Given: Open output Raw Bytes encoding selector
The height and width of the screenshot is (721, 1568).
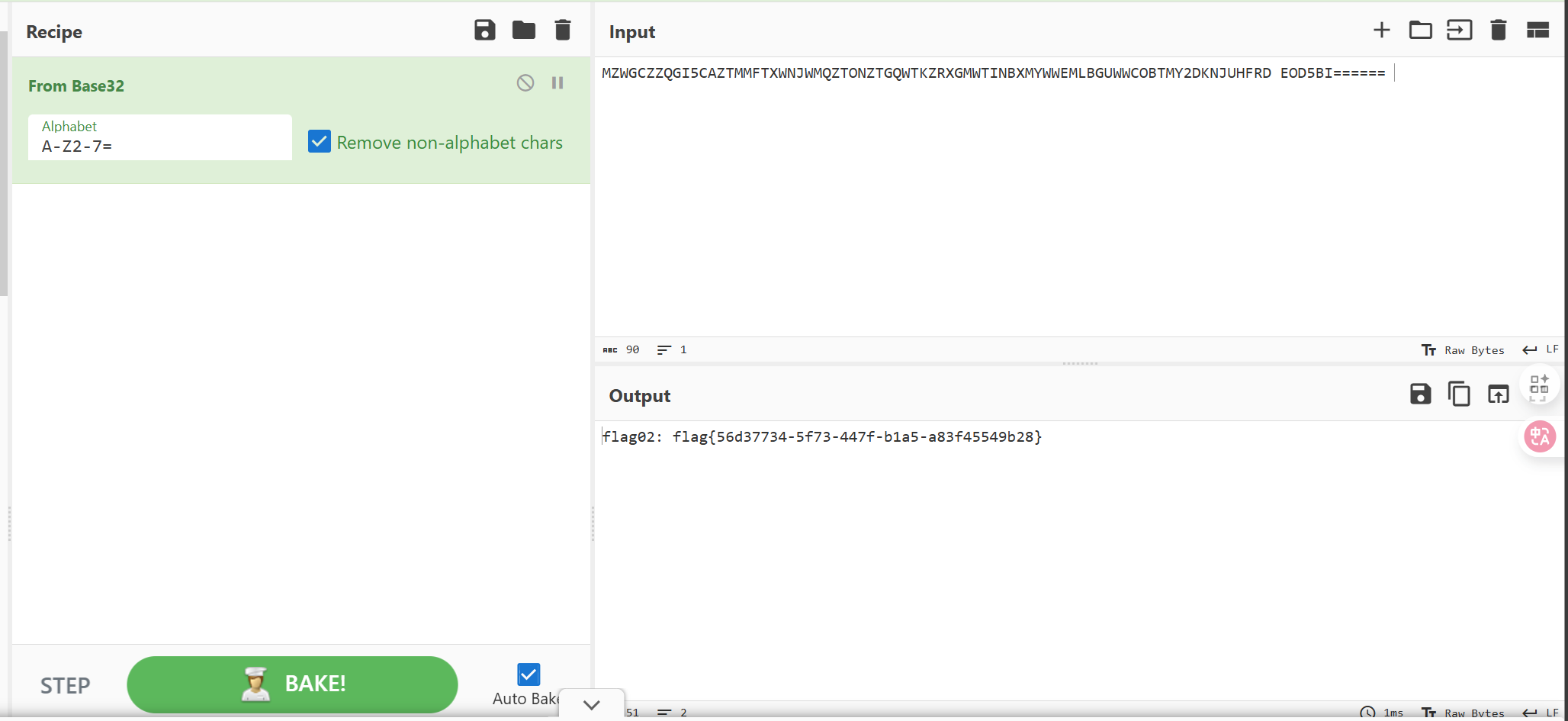Looking at the screenshot, I should (x=1464, y=713).
